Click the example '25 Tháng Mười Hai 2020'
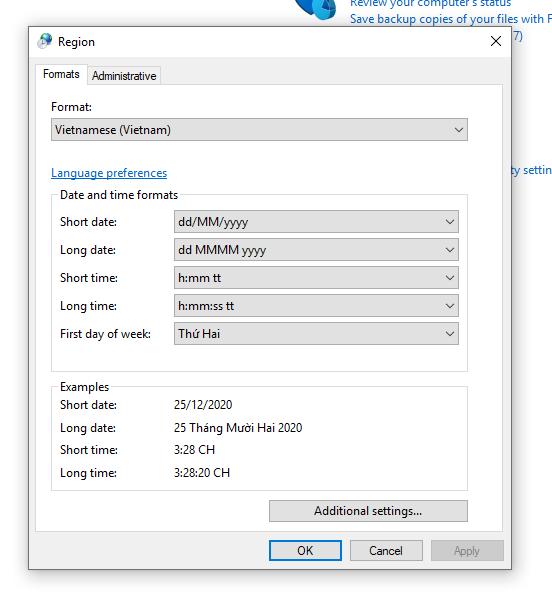Image resolution: width=552 pixels, height=604 pixels. click(x=238, y=428)
